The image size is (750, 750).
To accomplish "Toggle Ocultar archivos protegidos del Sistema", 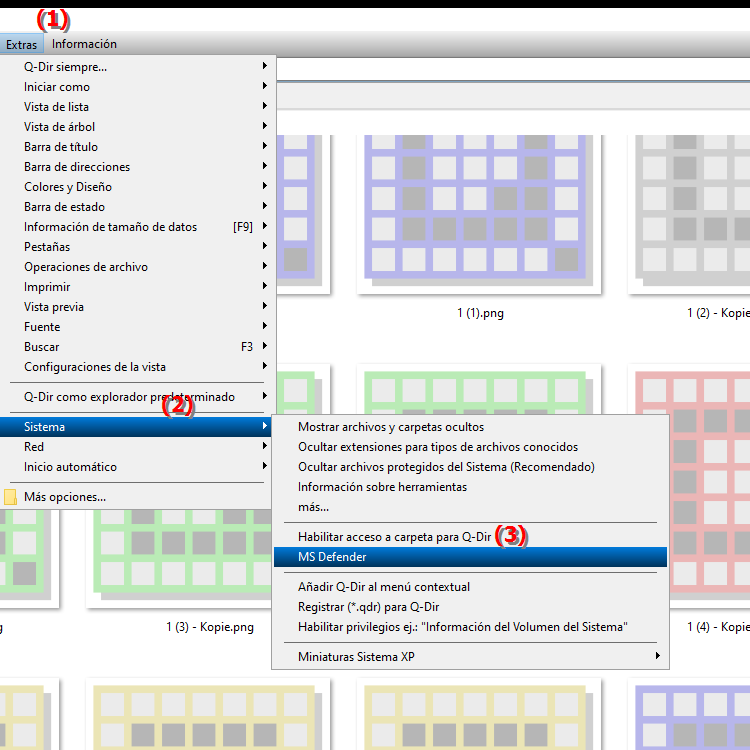I will tap(470, 467).
